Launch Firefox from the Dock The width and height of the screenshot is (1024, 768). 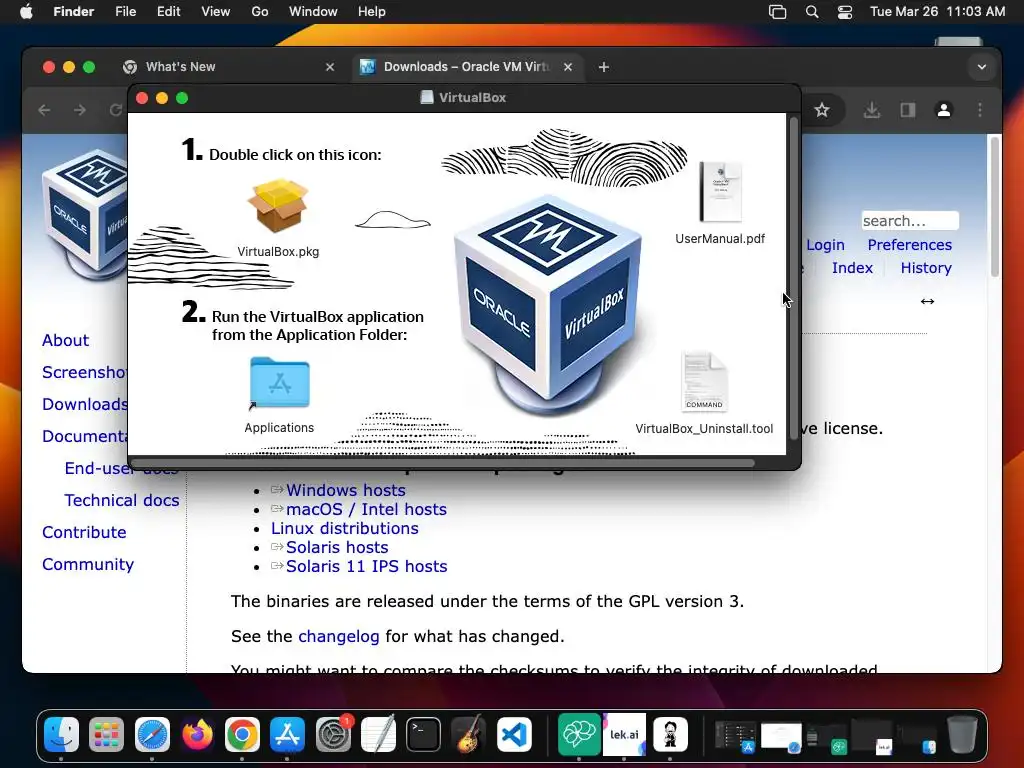(197, 735)
